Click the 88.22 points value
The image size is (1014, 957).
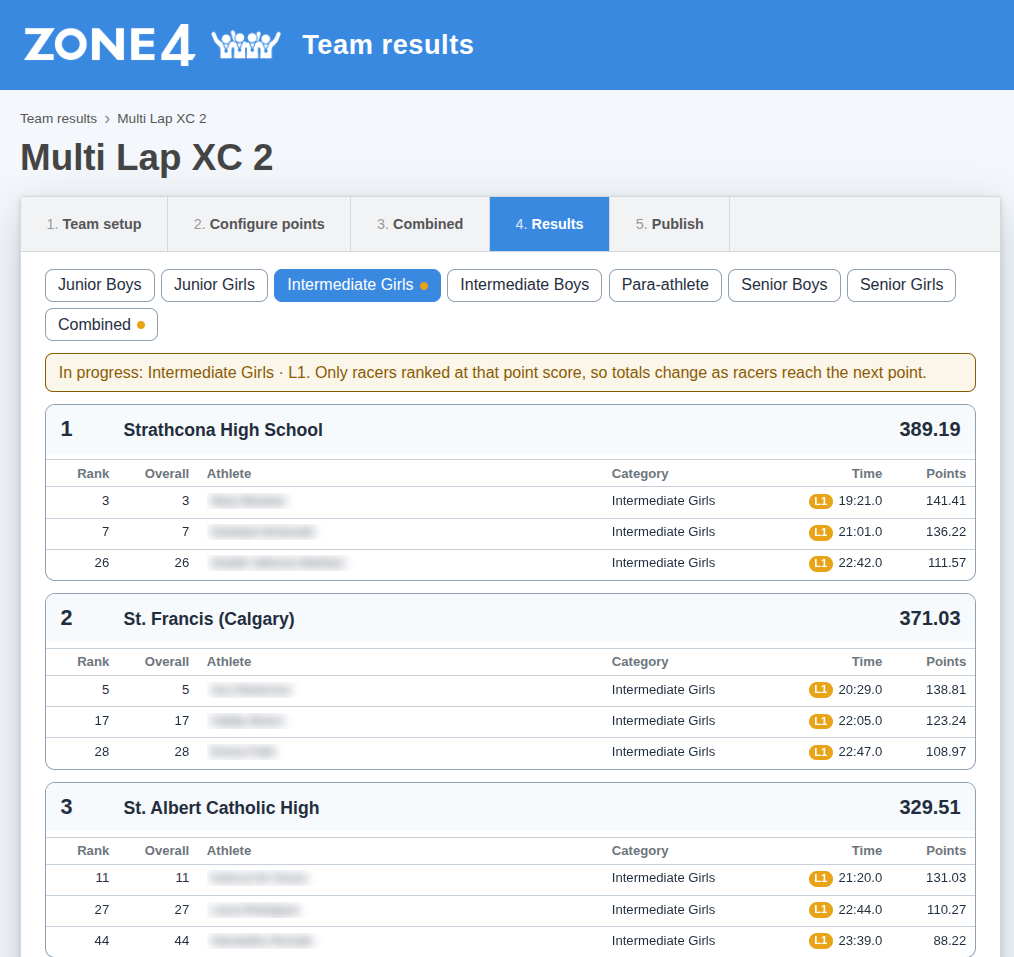[x=949, y=940]
